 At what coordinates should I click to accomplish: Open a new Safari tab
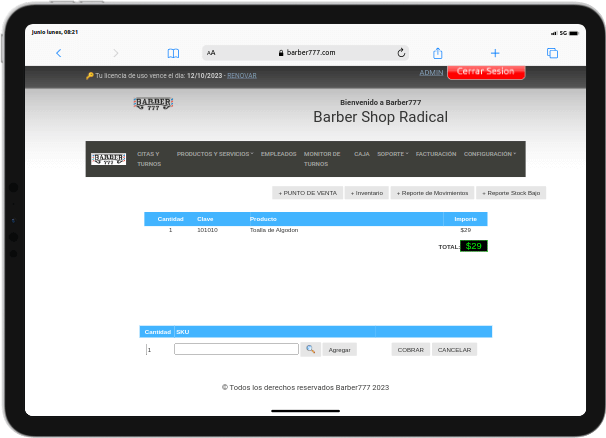click(x=494, y=53)
